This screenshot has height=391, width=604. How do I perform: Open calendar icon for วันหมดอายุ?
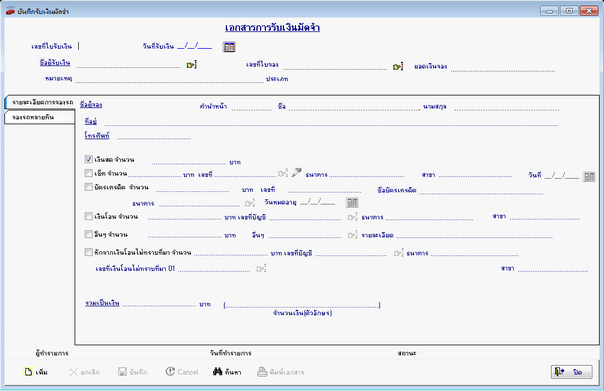(352, 202)
